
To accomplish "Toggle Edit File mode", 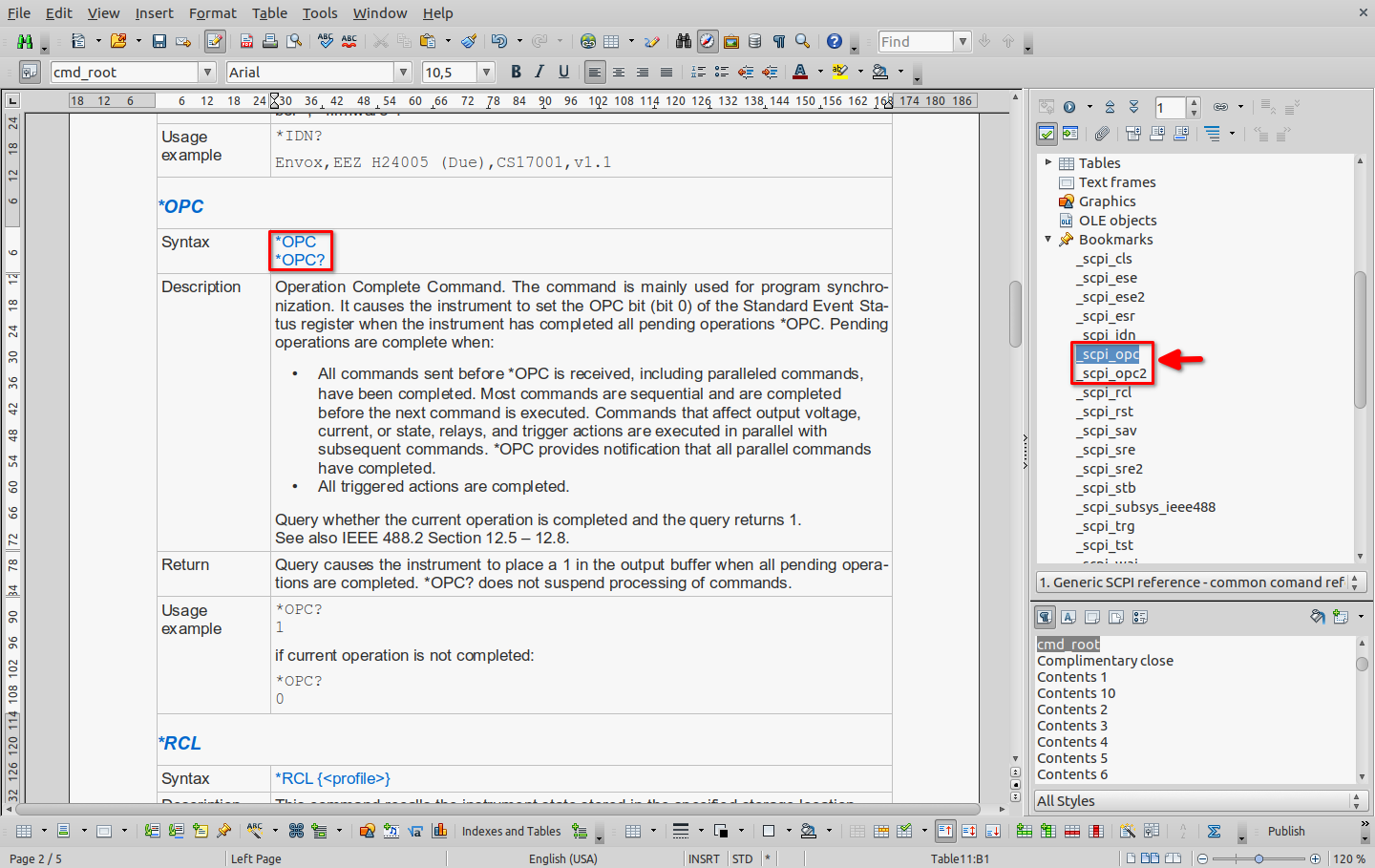I will 215,41.
